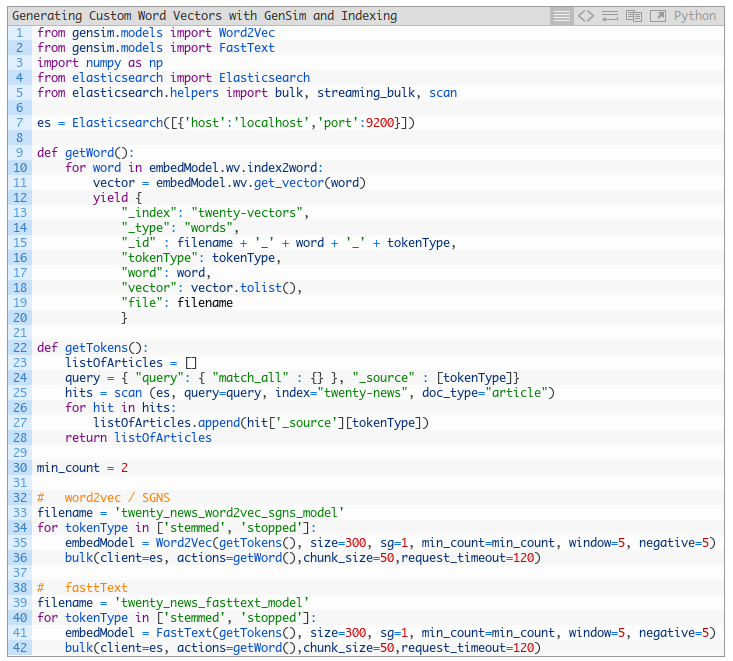This screenshot has width=733, height=661.
Task: Click line number 30 in gutter
Action: tap(19, 468)
